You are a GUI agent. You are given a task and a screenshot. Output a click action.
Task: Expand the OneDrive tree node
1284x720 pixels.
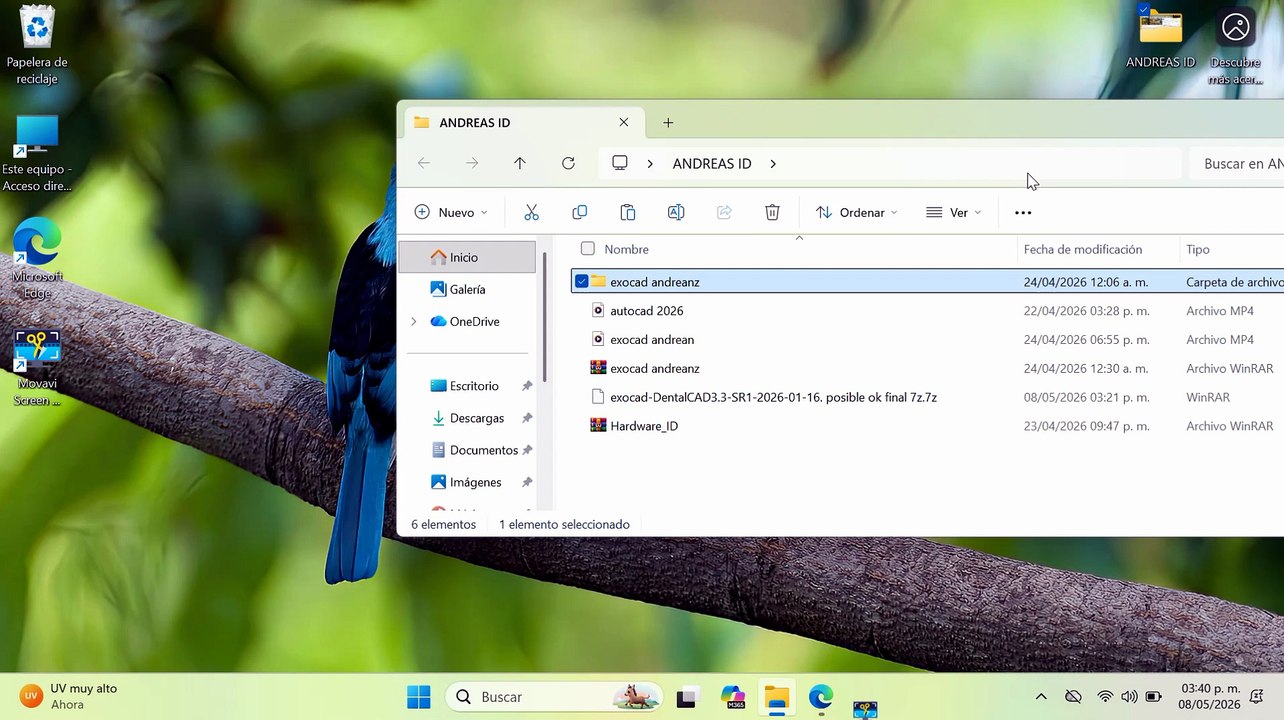coord(414,321)
